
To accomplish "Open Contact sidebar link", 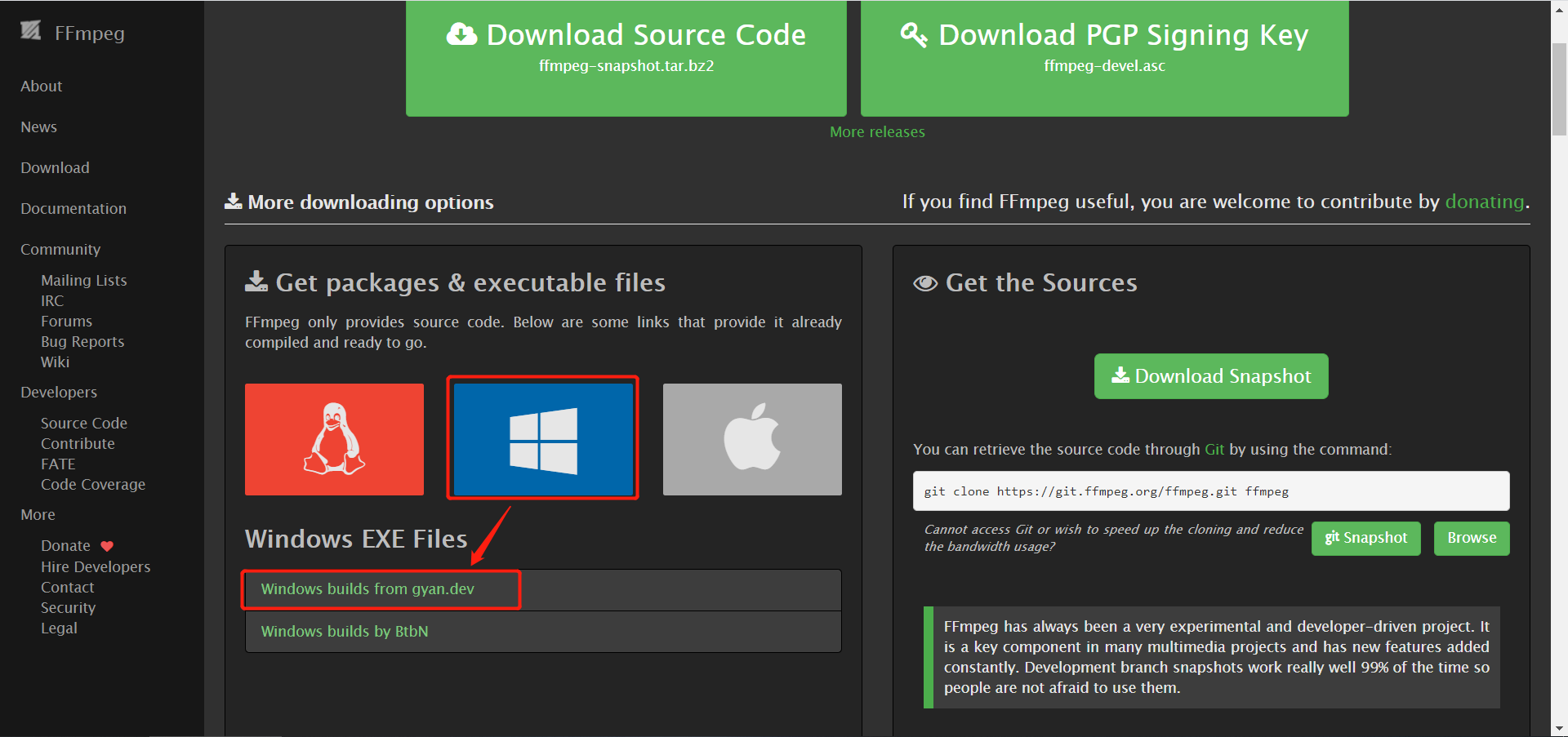I will coord(67,587).
